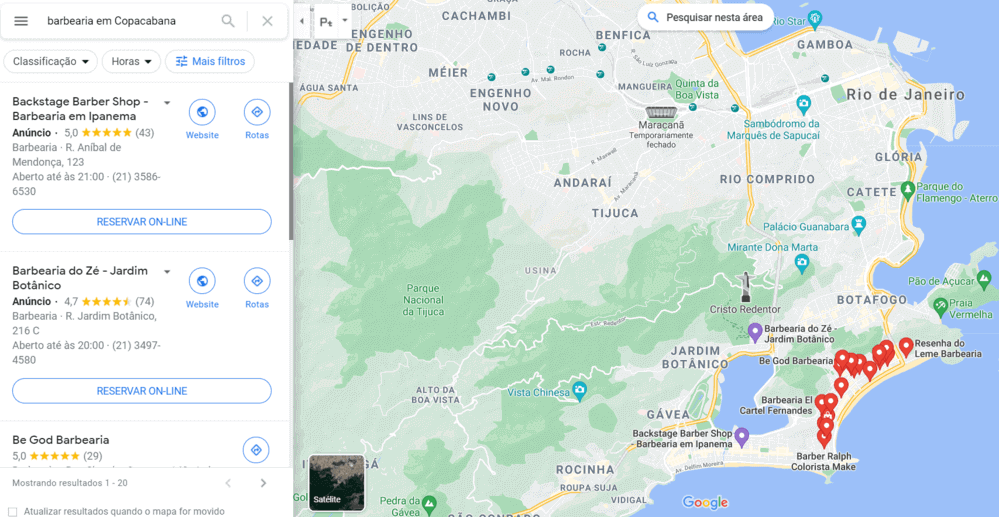Expand ad info arrow beside Backstage Barber Shop
This screenshot has width=999, height=517.
(x=167, y=103)
